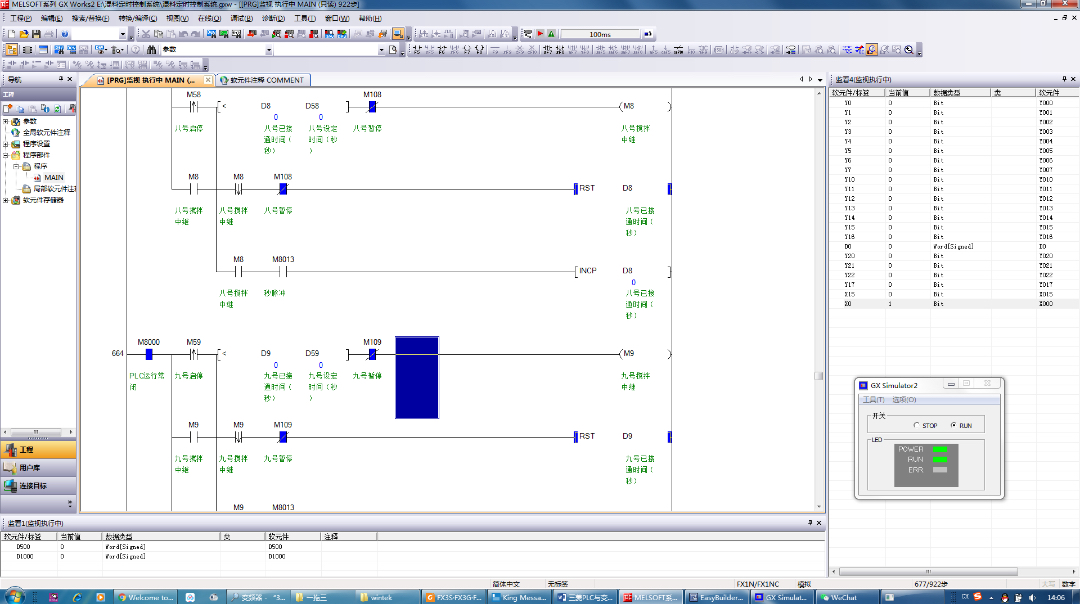Click the Cut scissors icon

click(146, 34)
